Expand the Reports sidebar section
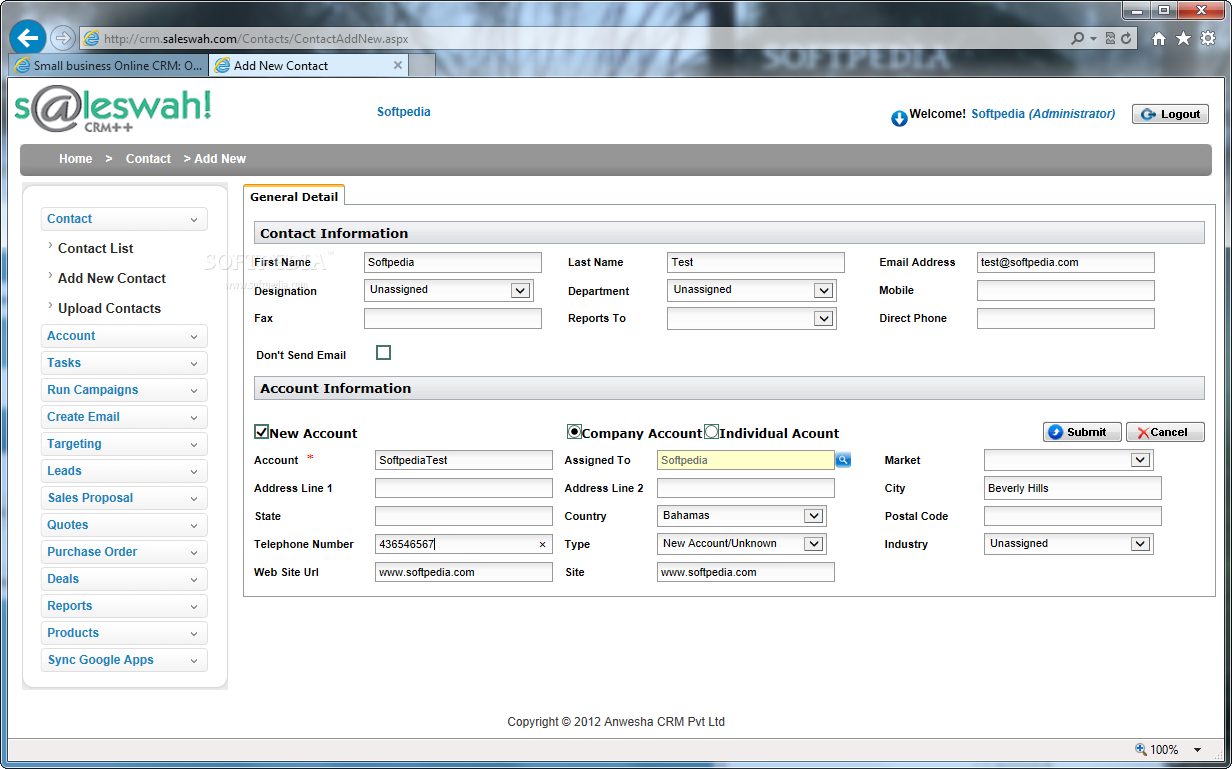This screenshot has width=1232, height=769. pyautogui.click(x=124, y=606)
